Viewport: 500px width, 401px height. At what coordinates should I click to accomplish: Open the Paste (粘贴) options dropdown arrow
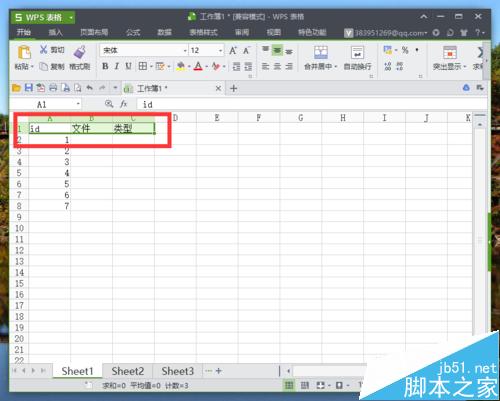tap(32, 67)
